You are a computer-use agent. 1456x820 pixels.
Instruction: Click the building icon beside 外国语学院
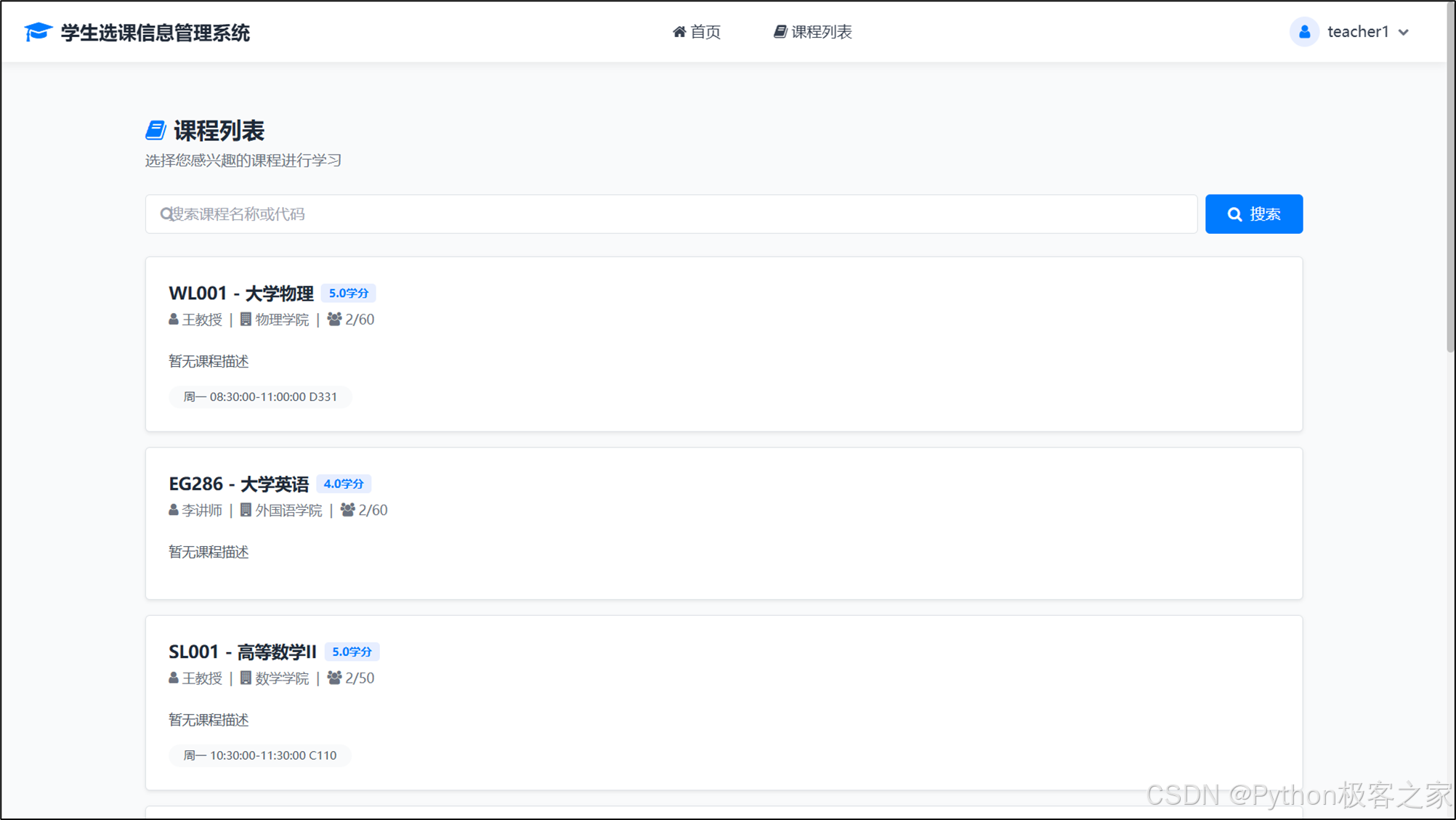(x=246, y=510)
